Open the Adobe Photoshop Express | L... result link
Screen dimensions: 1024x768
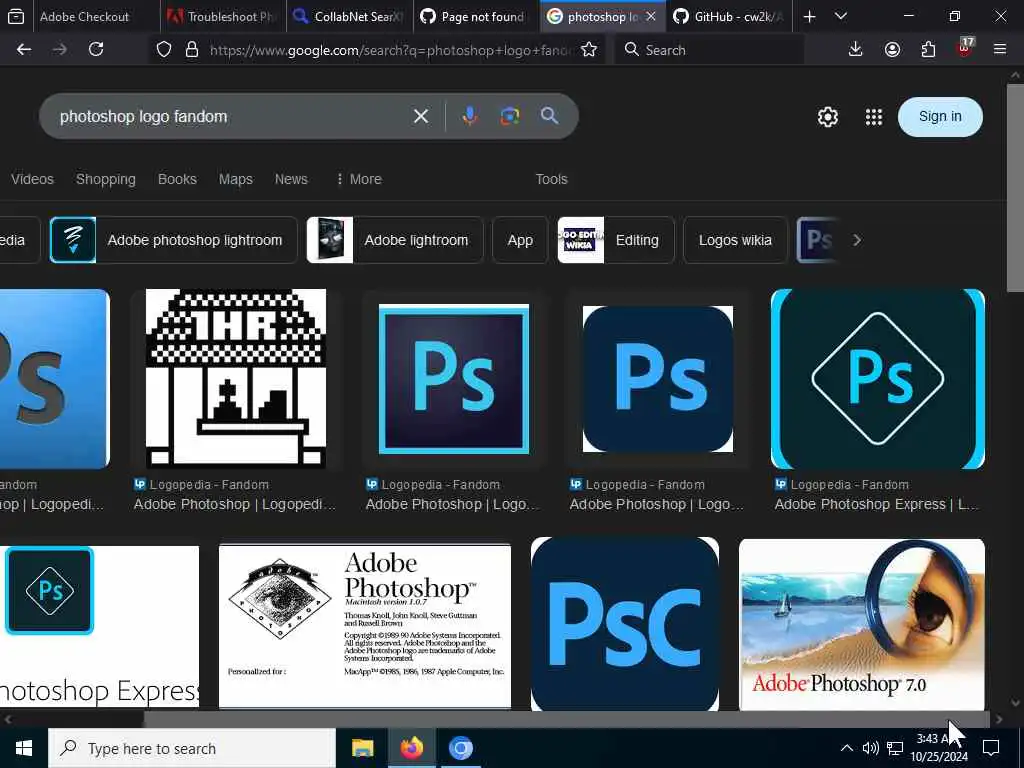[876, 504]
